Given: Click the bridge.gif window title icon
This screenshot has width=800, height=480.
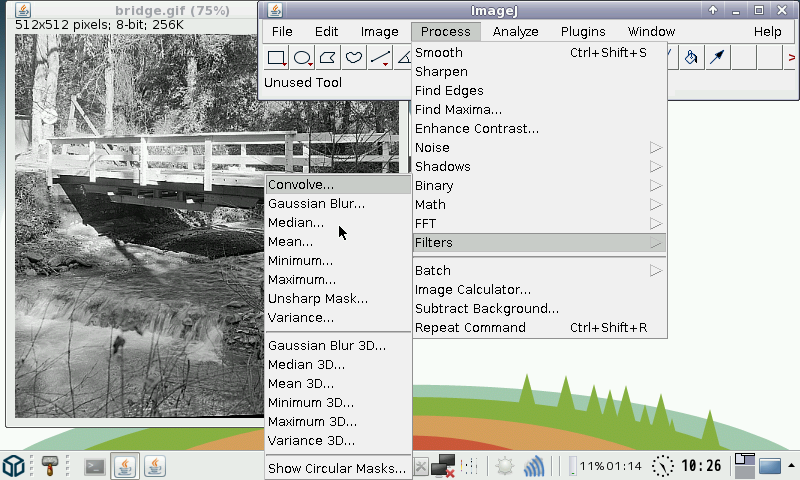Looking at the screenshot, I should click(23, 10).
